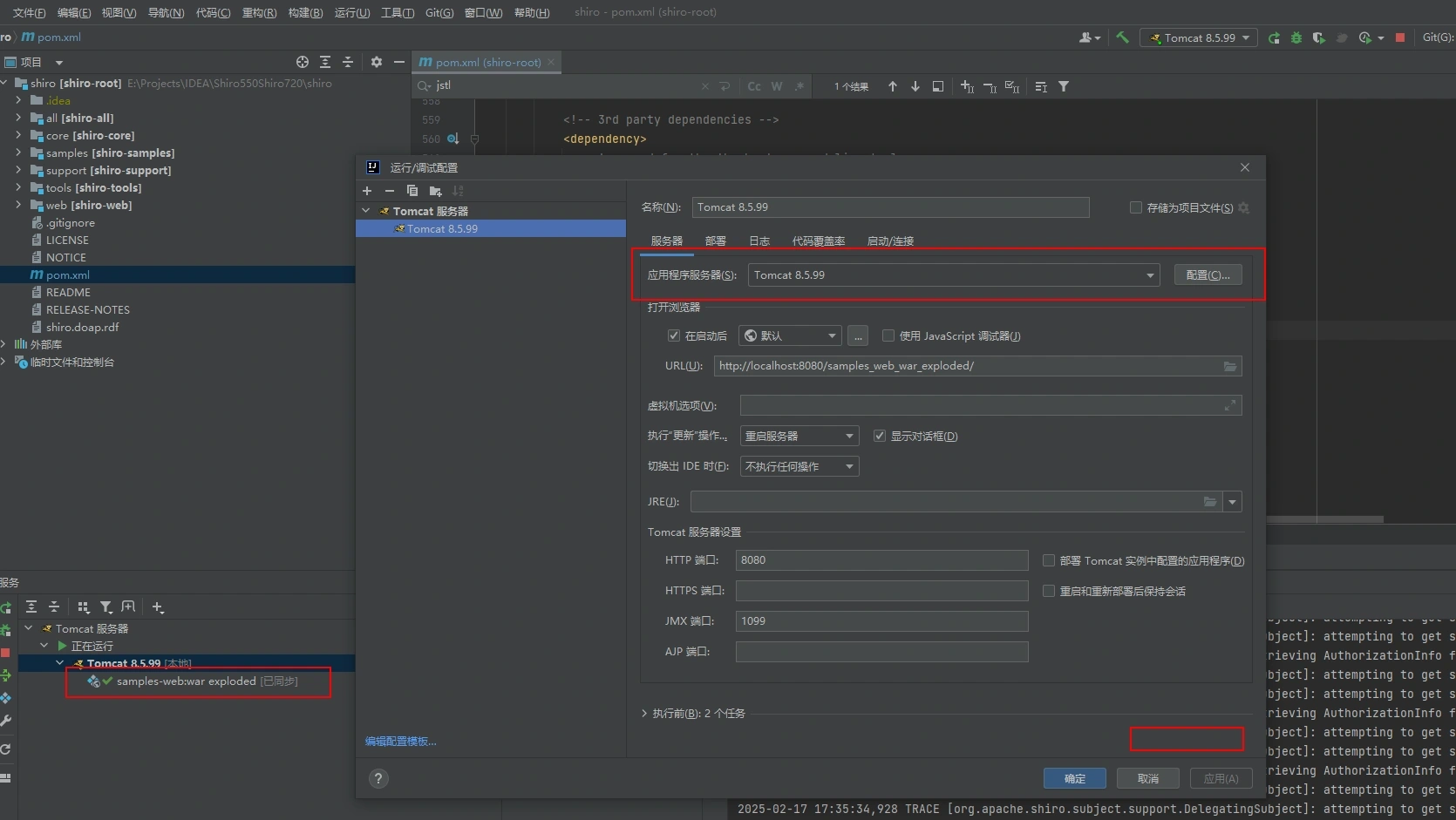The height and width of the screenshot is (820, 1456).
Task: Click the copy configuration icon in dialog
Action: pos(412,191)
